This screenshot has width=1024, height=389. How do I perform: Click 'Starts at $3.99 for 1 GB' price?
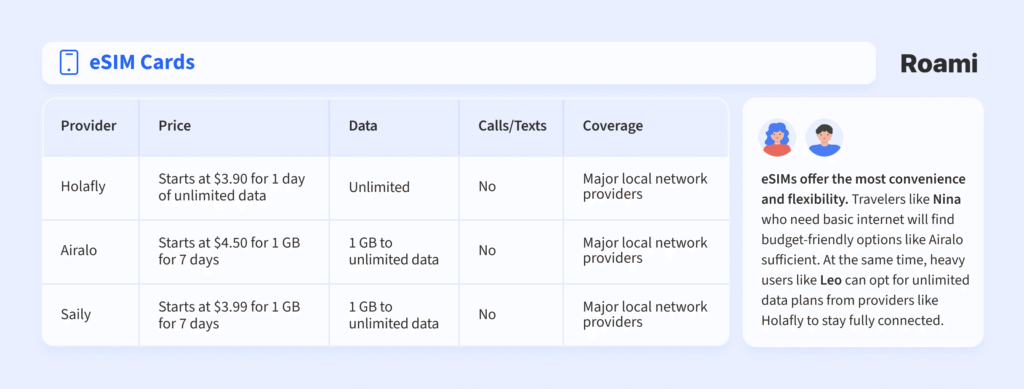229,315
